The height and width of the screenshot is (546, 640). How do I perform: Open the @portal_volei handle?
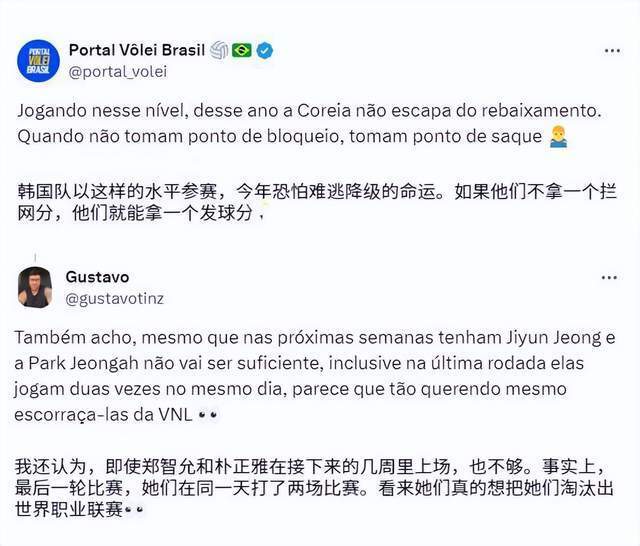coord(118,72)
